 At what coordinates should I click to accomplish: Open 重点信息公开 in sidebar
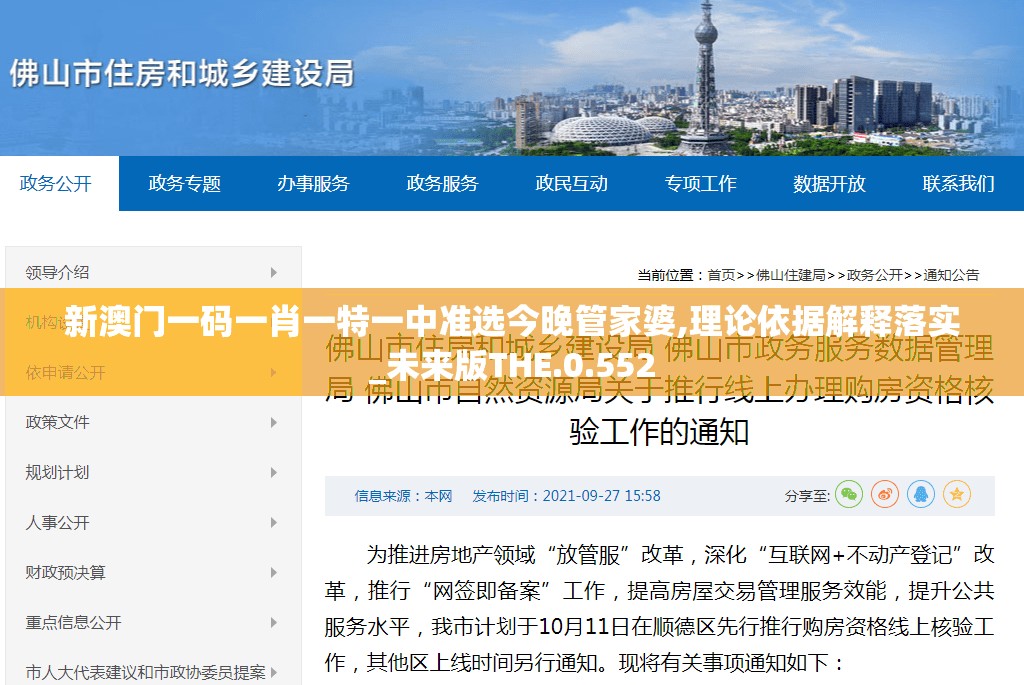click(x=73, y=622)
